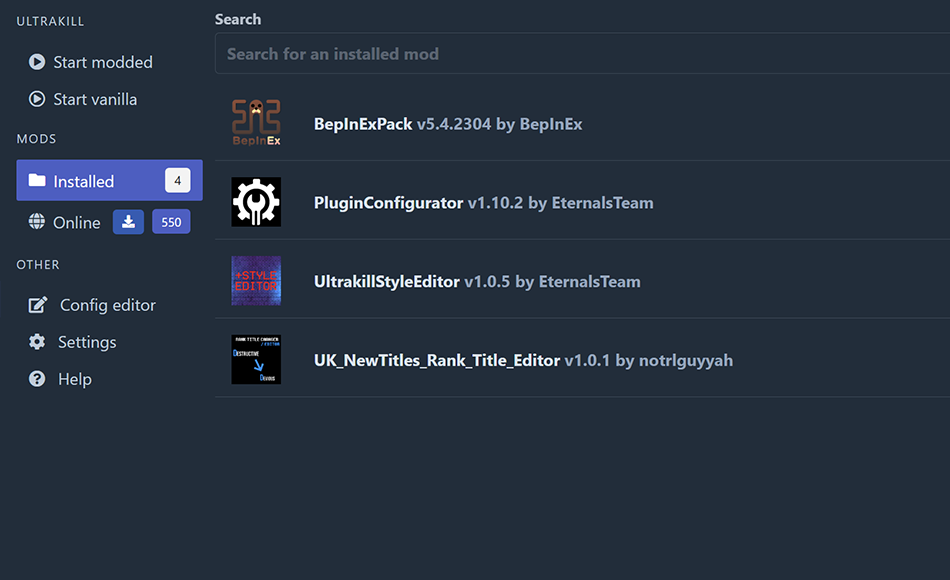Click the installed count badge showing 4
Screen dimensions: 950x580
178,180
